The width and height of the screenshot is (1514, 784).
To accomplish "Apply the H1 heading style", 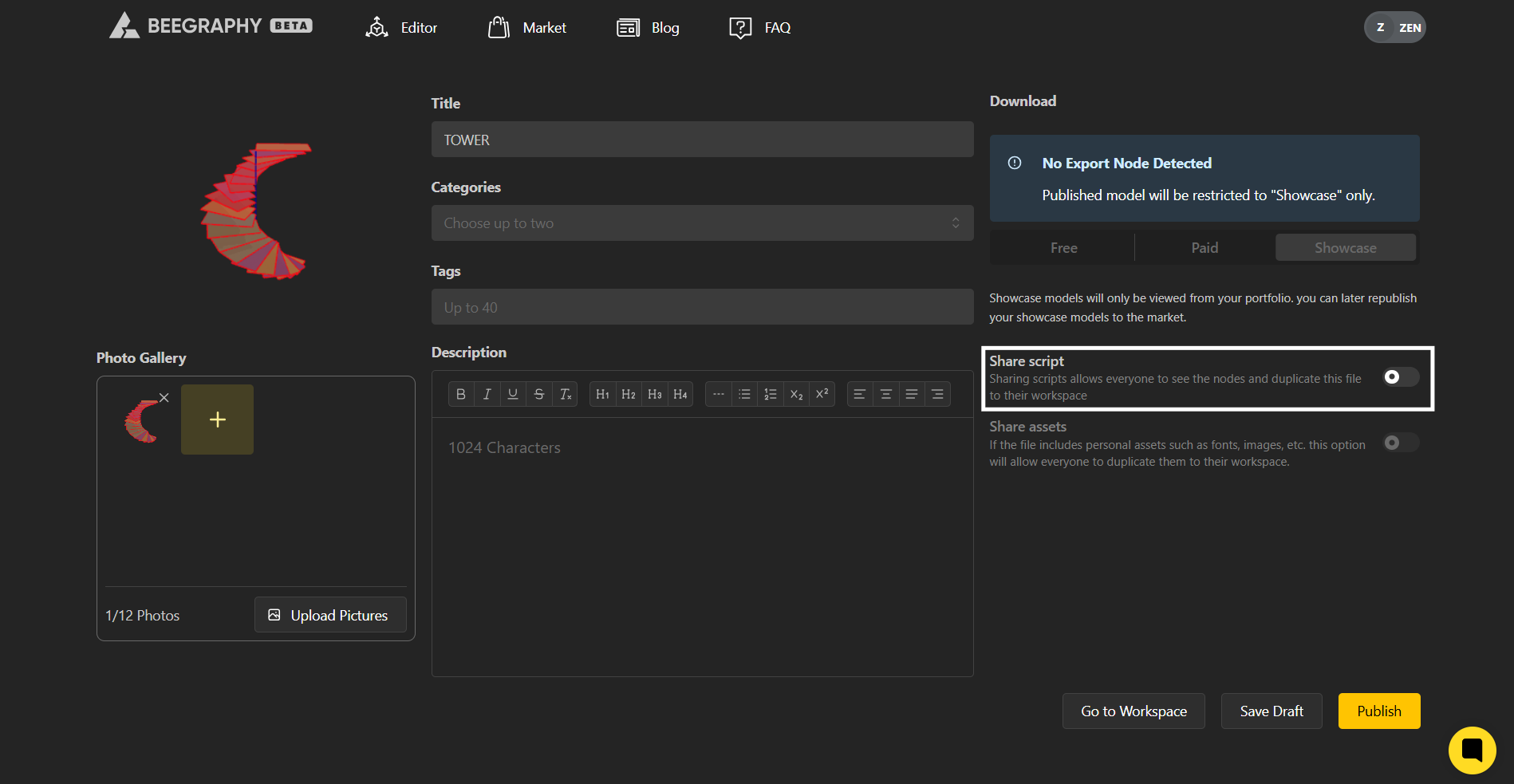I will tap(602, 394).
